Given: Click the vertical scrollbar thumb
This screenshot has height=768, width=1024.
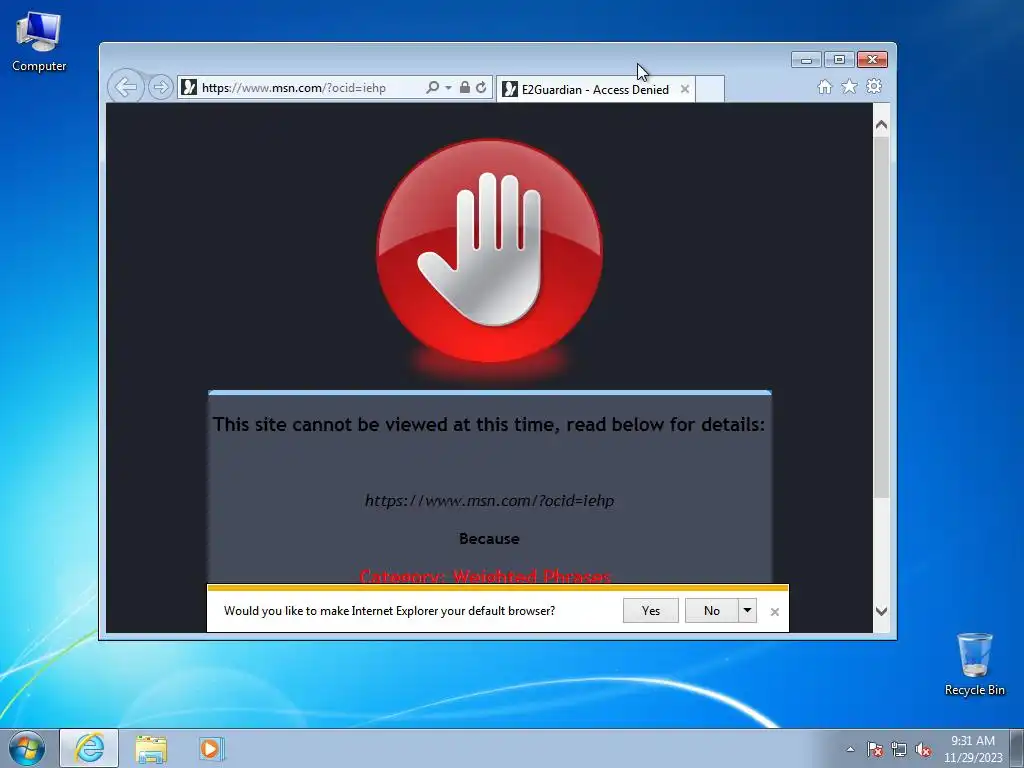Looking at the screenshot, I should [x=881, y=317].
